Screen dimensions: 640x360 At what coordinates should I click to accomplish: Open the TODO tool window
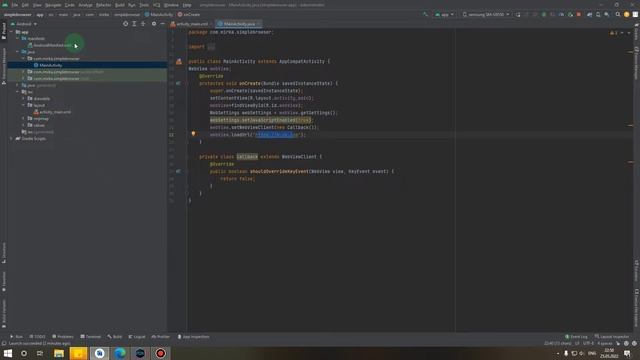tap(37, 337)
